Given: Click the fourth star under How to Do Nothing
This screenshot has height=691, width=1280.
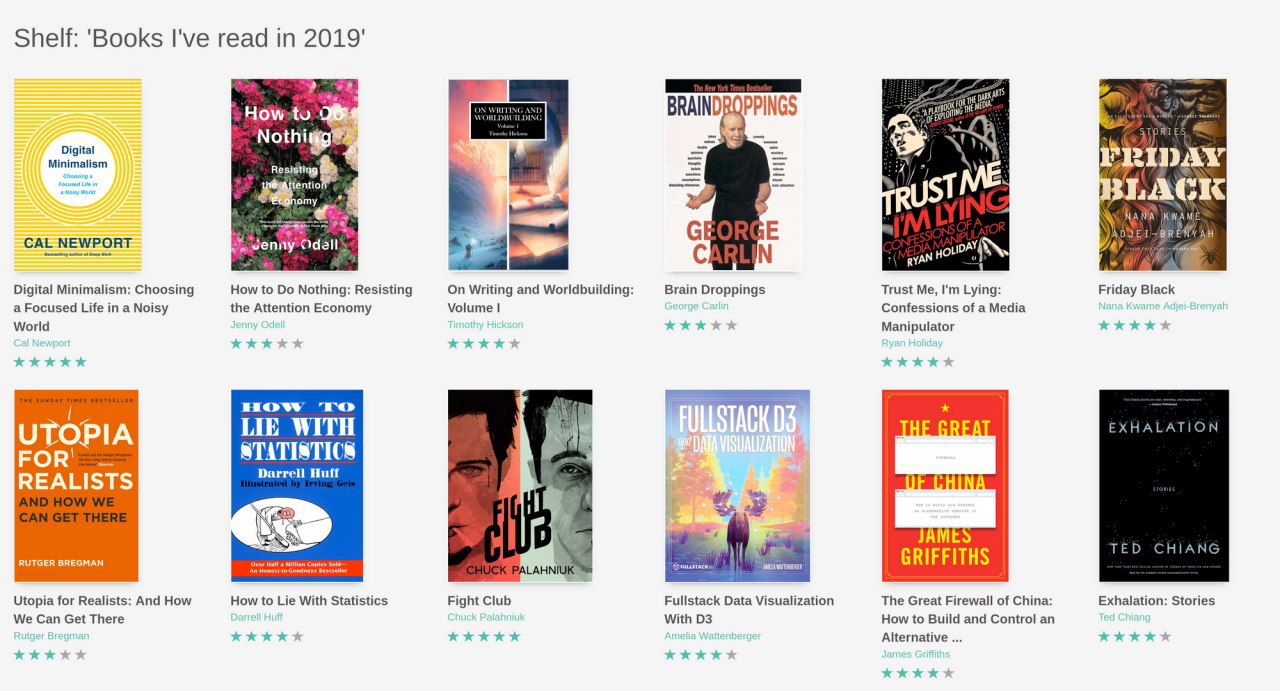Looking at the screenshot, I should [x=282, y=343].
